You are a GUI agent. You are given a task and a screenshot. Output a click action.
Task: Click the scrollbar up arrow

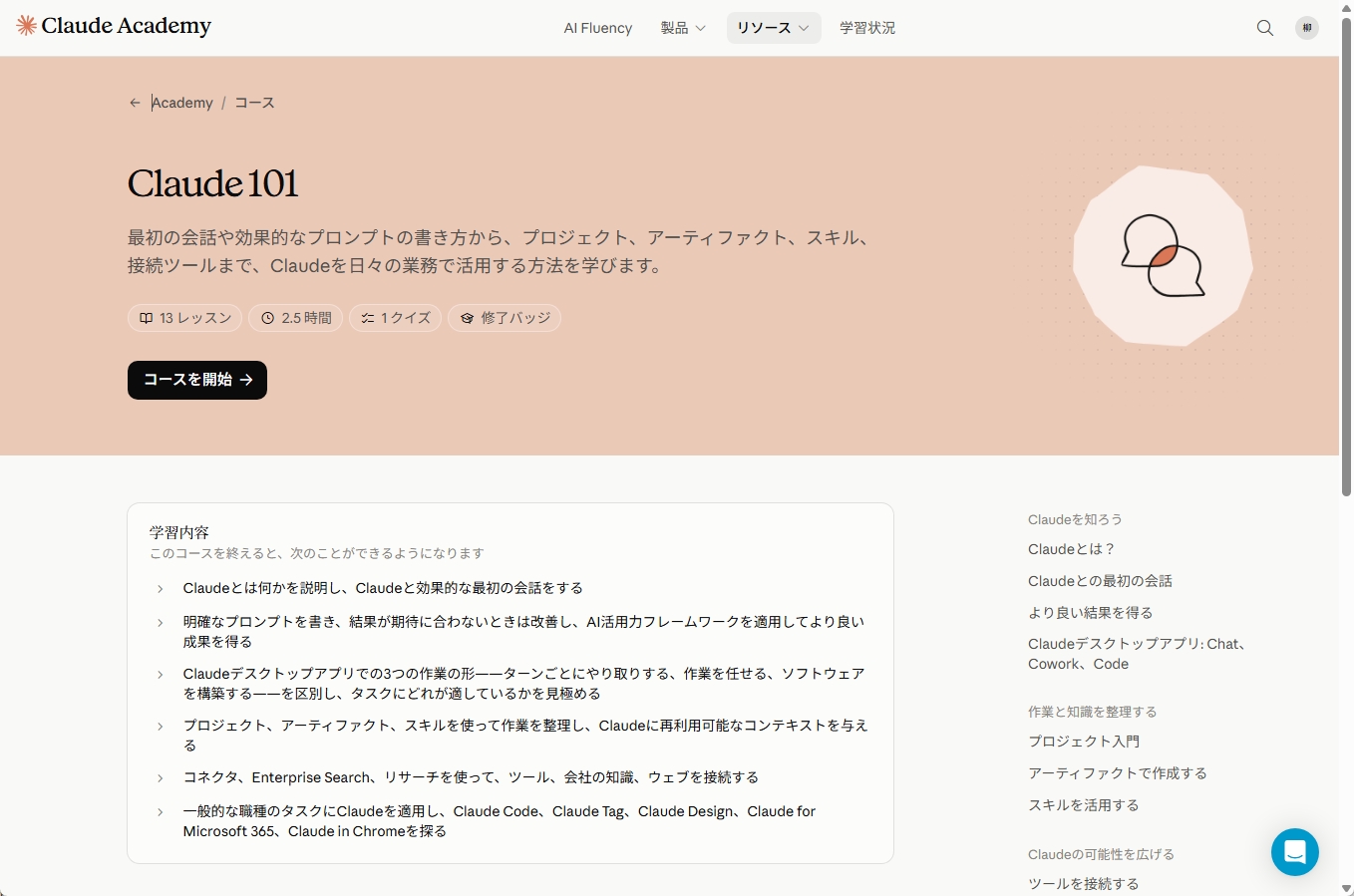tap(1346, 7)
